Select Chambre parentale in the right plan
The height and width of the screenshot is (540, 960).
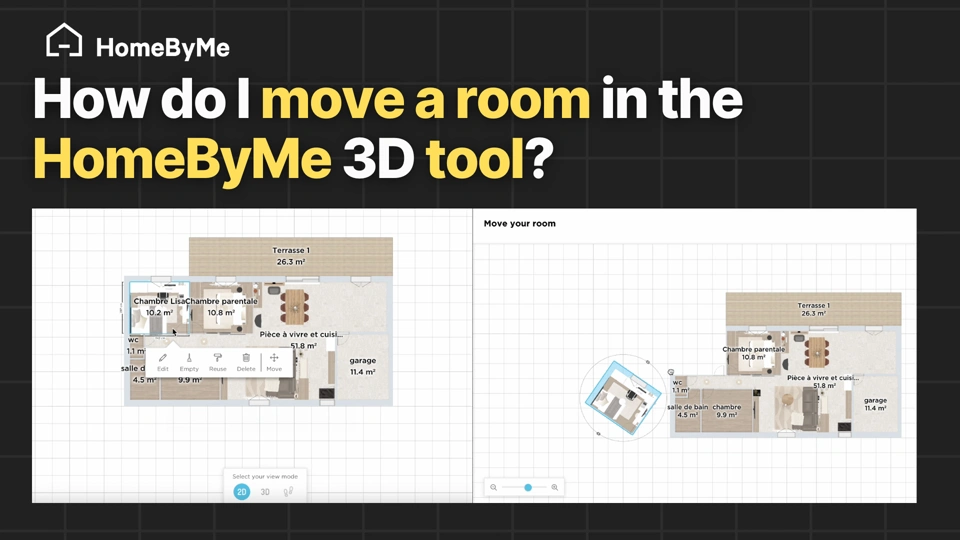click(754, 353)
